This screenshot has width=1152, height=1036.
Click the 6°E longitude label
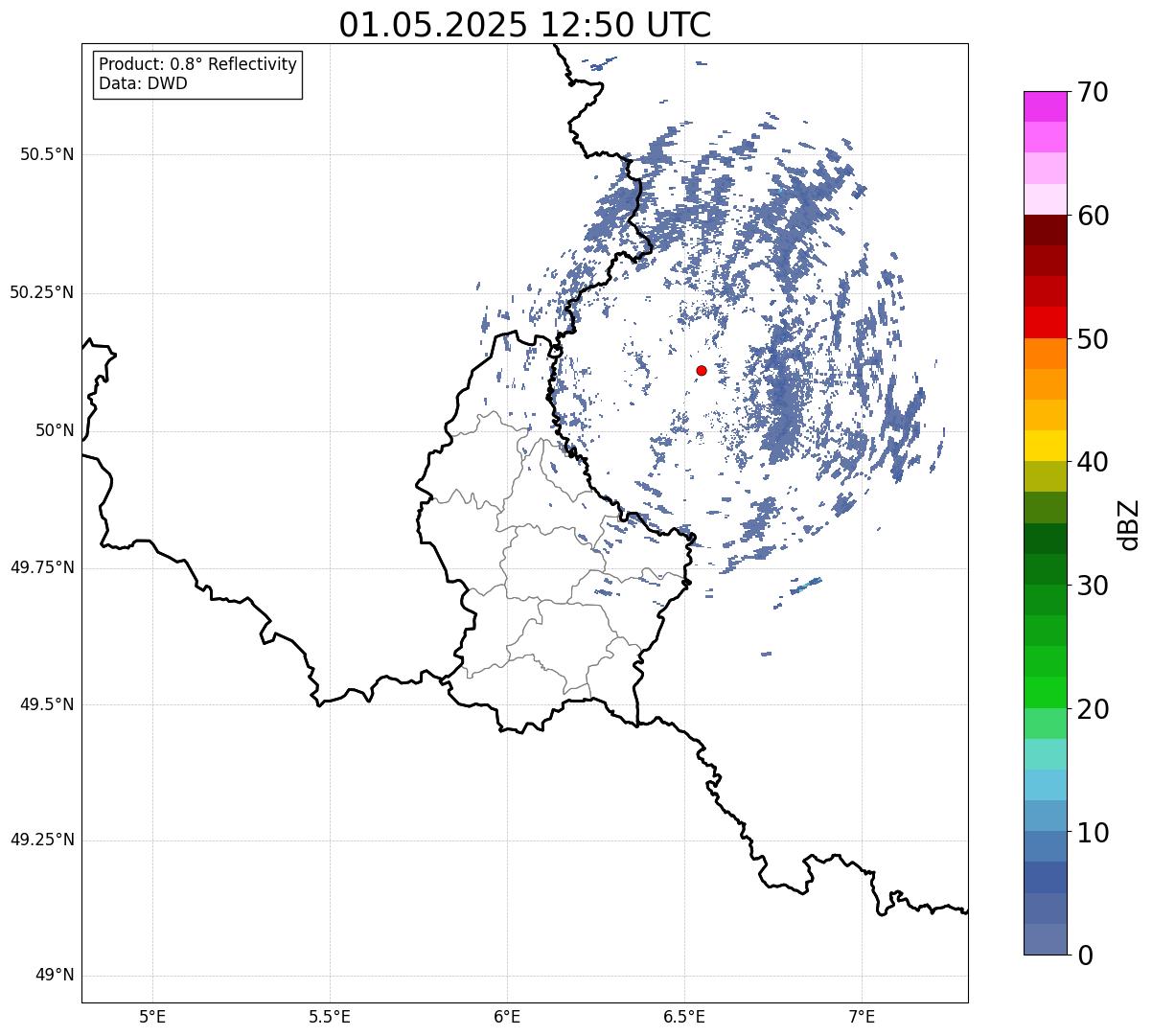coord(507,1017)
